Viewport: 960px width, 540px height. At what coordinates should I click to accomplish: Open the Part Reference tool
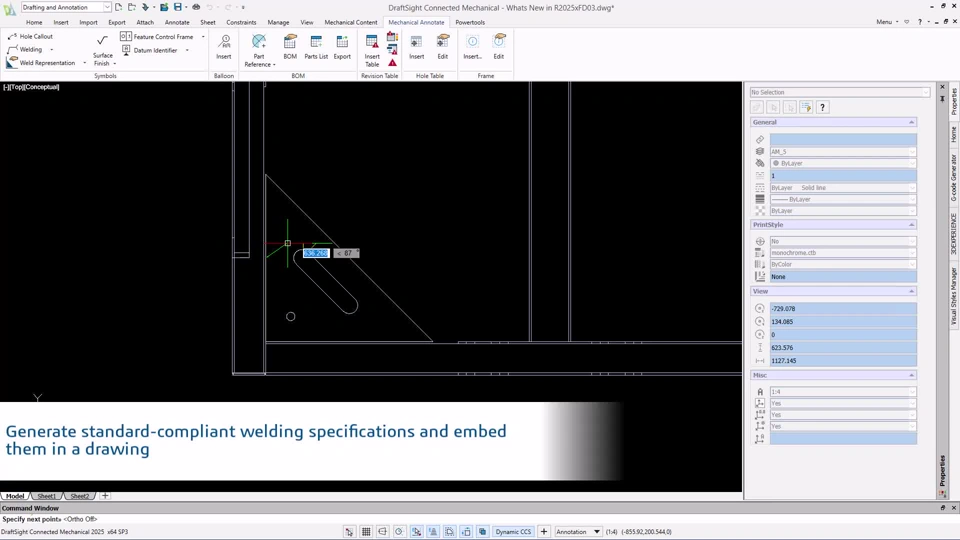click(x=259, y=50)
